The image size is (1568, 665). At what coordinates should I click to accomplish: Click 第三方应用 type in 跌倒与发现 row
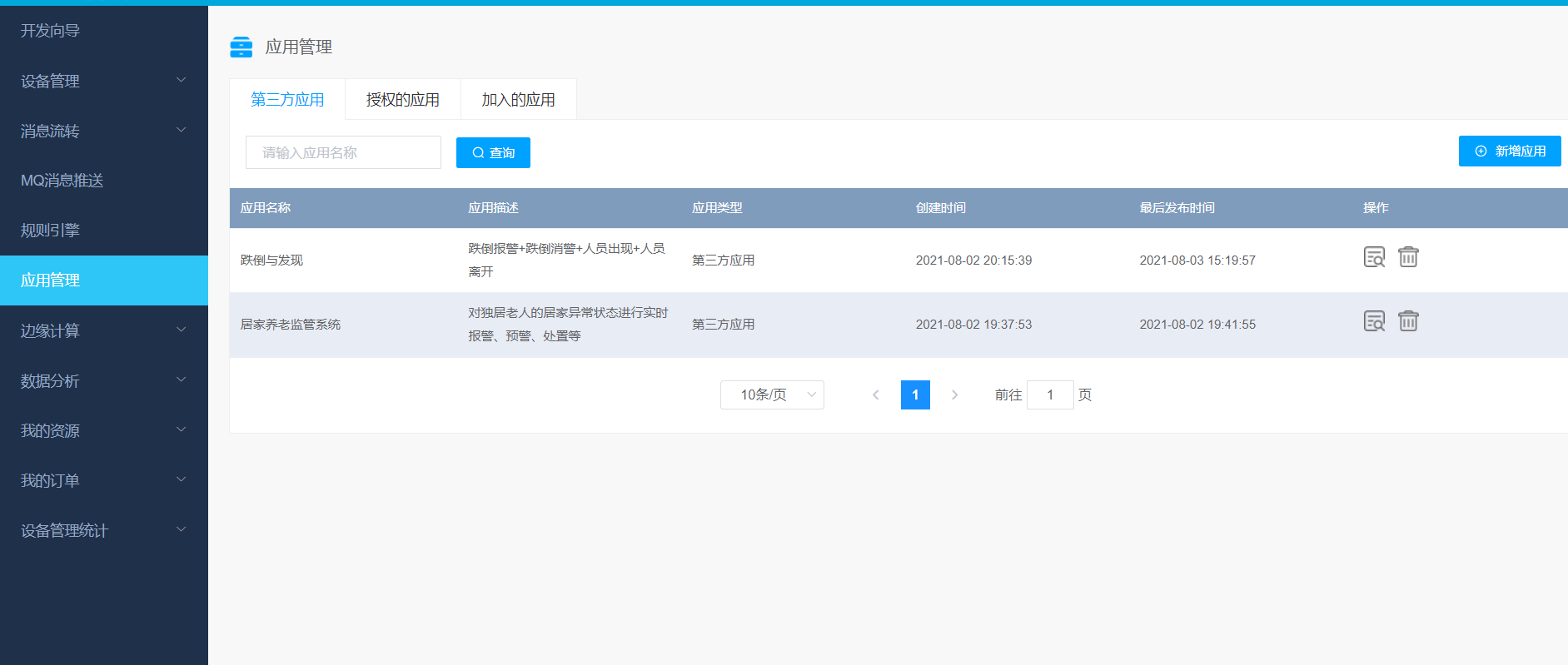click(723, 261)
